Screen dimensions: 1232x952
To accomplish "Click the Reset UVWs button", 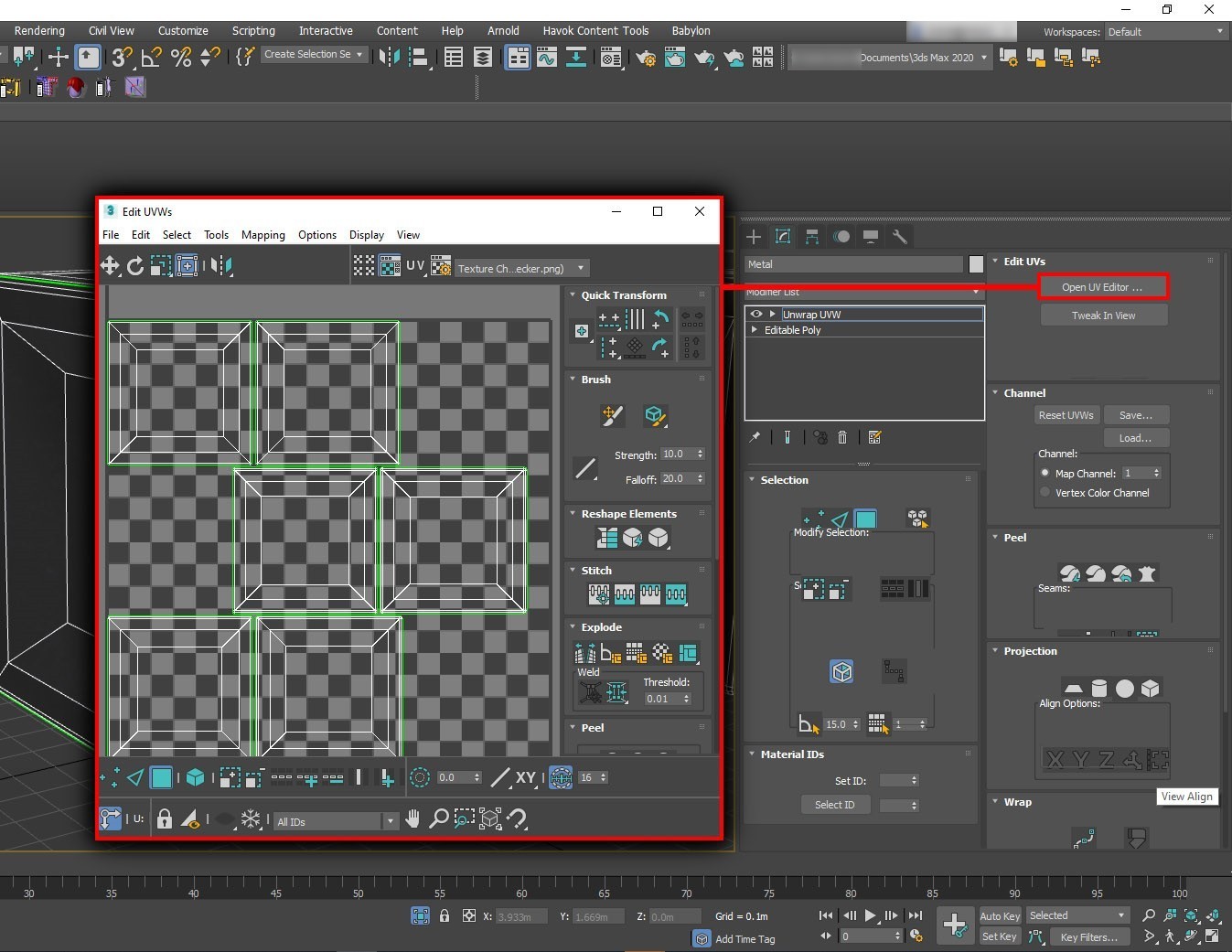I will pos(1066,415).
